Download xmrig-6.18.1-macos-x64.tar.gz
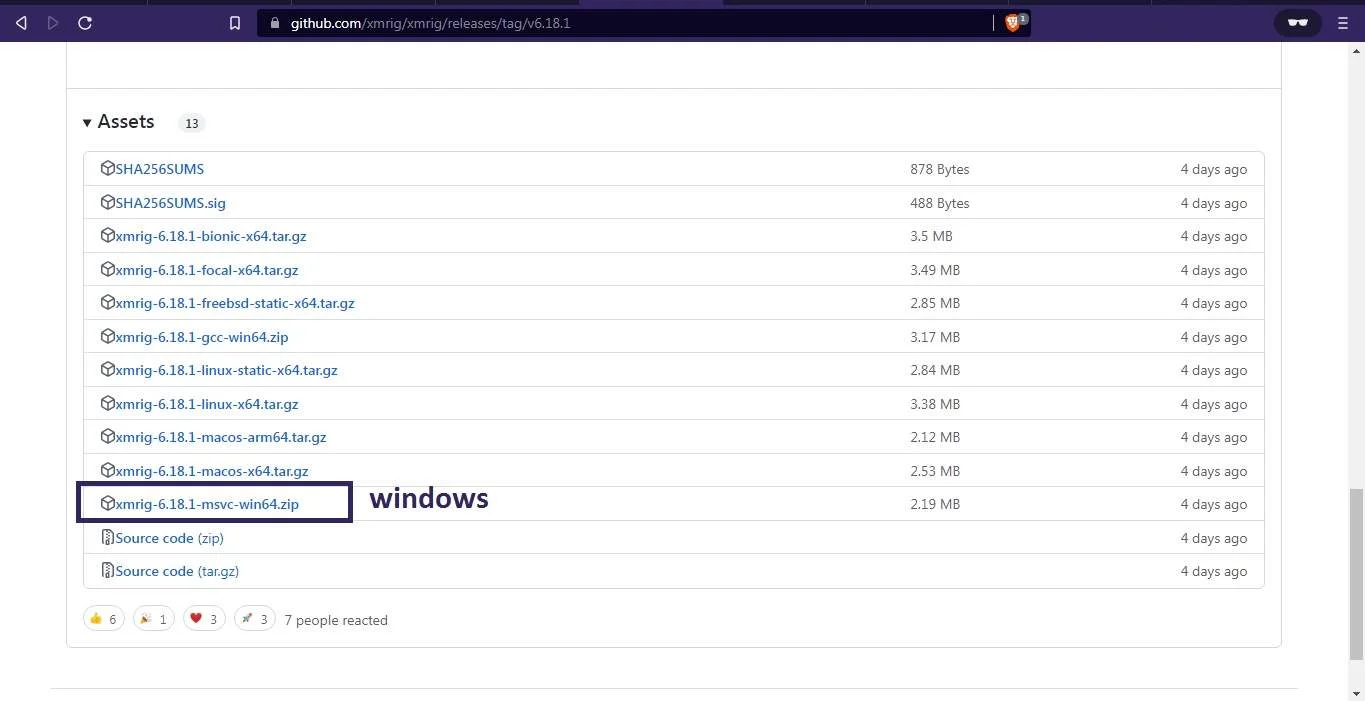The width and height of the screenshot is (1365, 701). pos(211,471)
